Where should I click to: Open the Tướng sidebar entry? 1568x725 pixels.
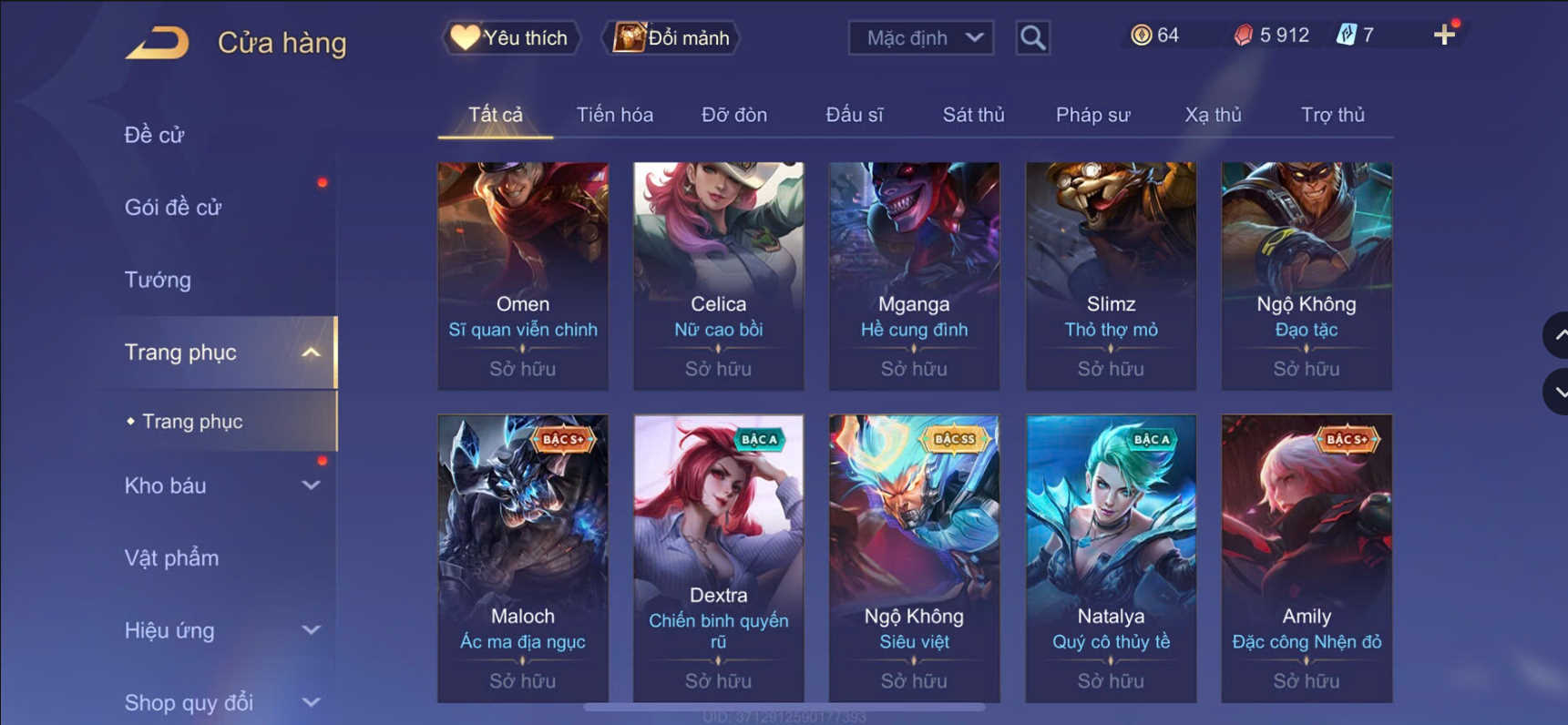coord(158,280)
